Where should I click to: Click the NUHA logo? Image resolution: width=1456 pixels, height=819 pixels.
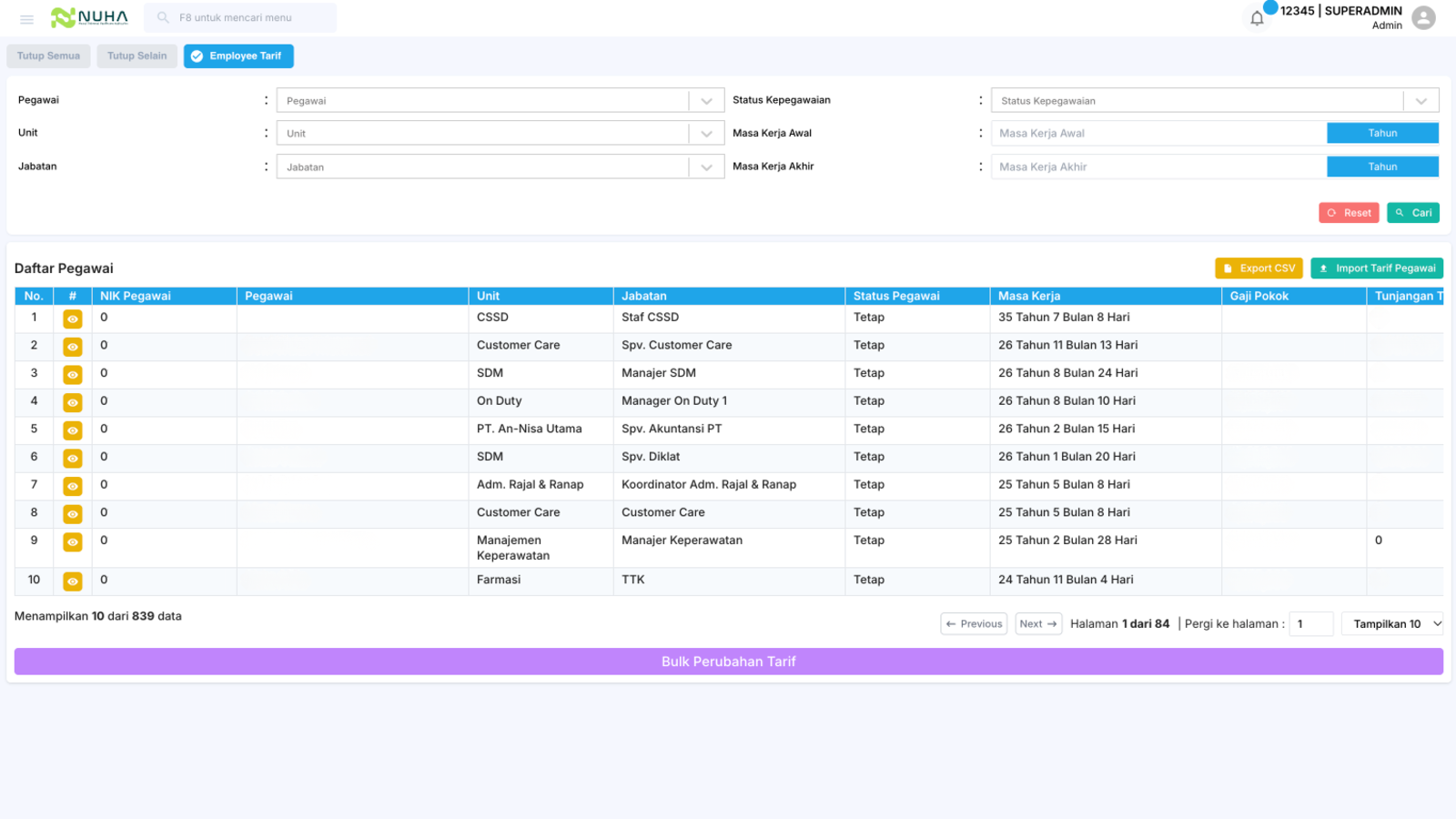(89, 17)
